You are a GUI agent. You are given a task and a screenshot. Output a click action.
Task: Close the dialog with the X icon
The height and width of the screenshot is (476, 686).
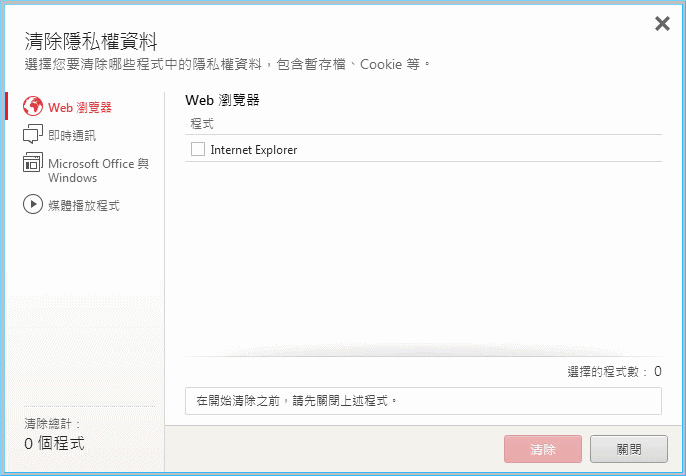pos(661,24)
